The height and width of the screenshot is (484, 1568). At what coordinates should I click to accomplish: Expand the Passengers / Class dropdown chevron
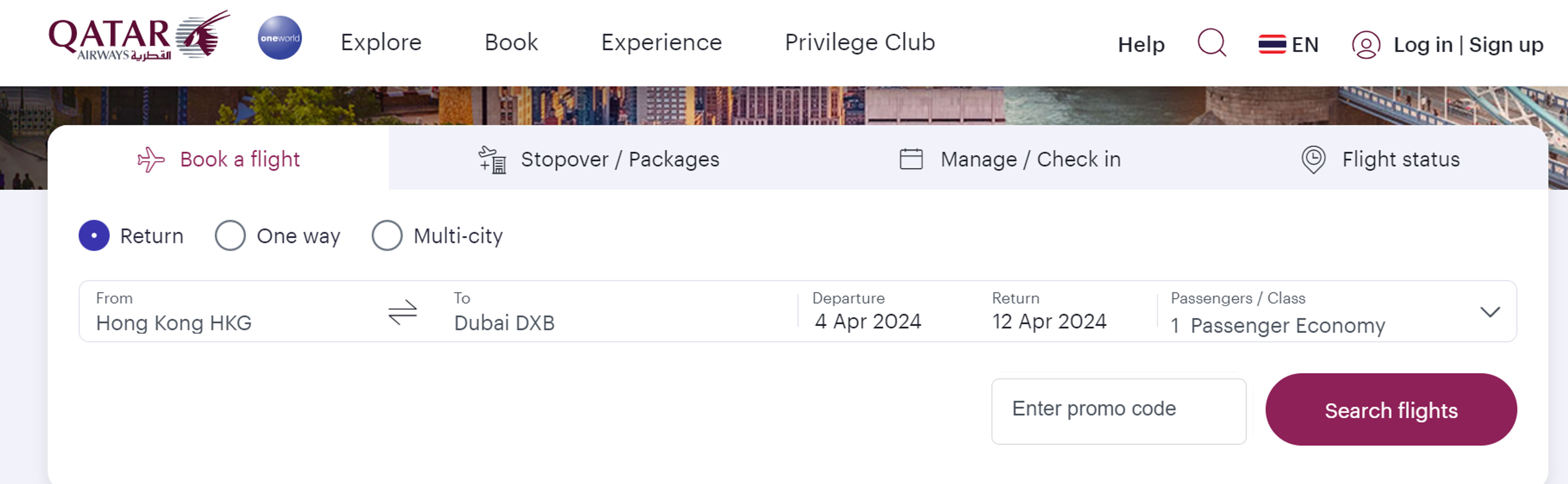(x=1491, y=312)
